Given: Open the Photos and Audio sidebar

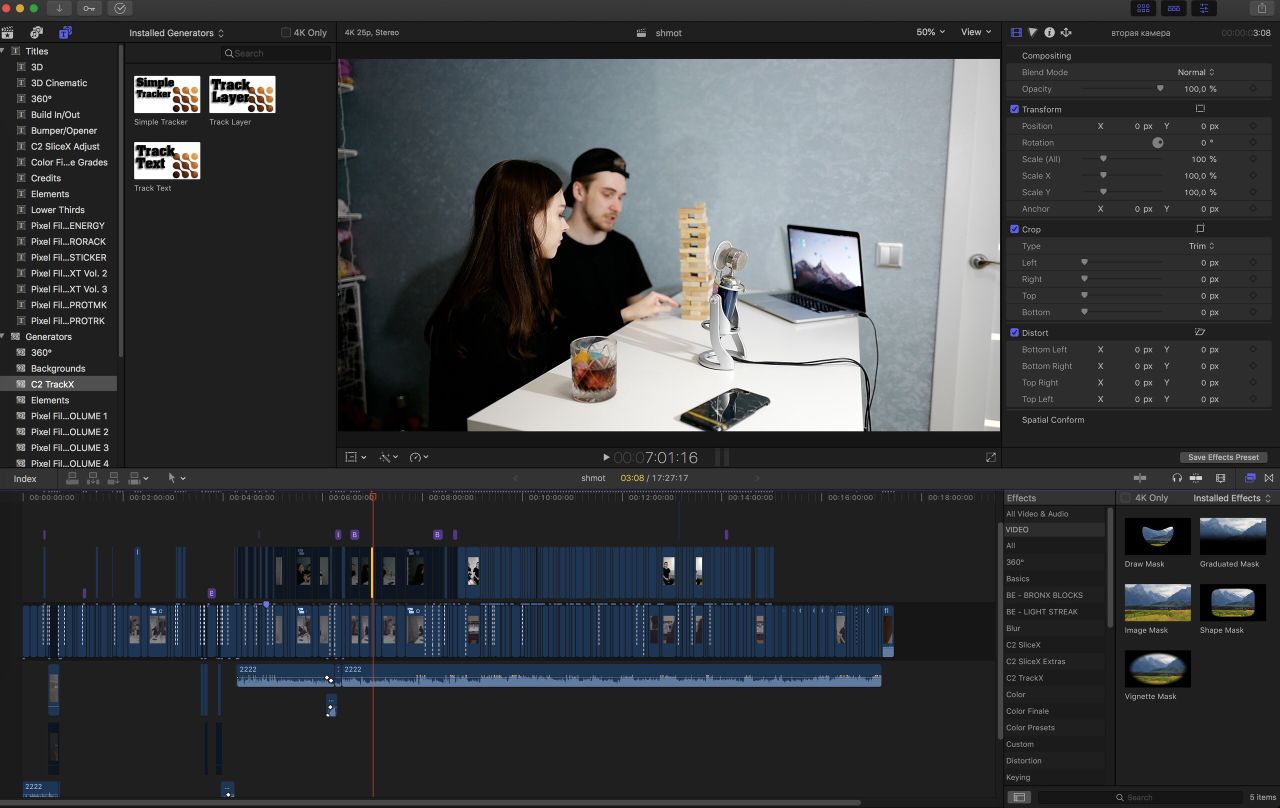Looking at the screenshot, I should (37, 33).
